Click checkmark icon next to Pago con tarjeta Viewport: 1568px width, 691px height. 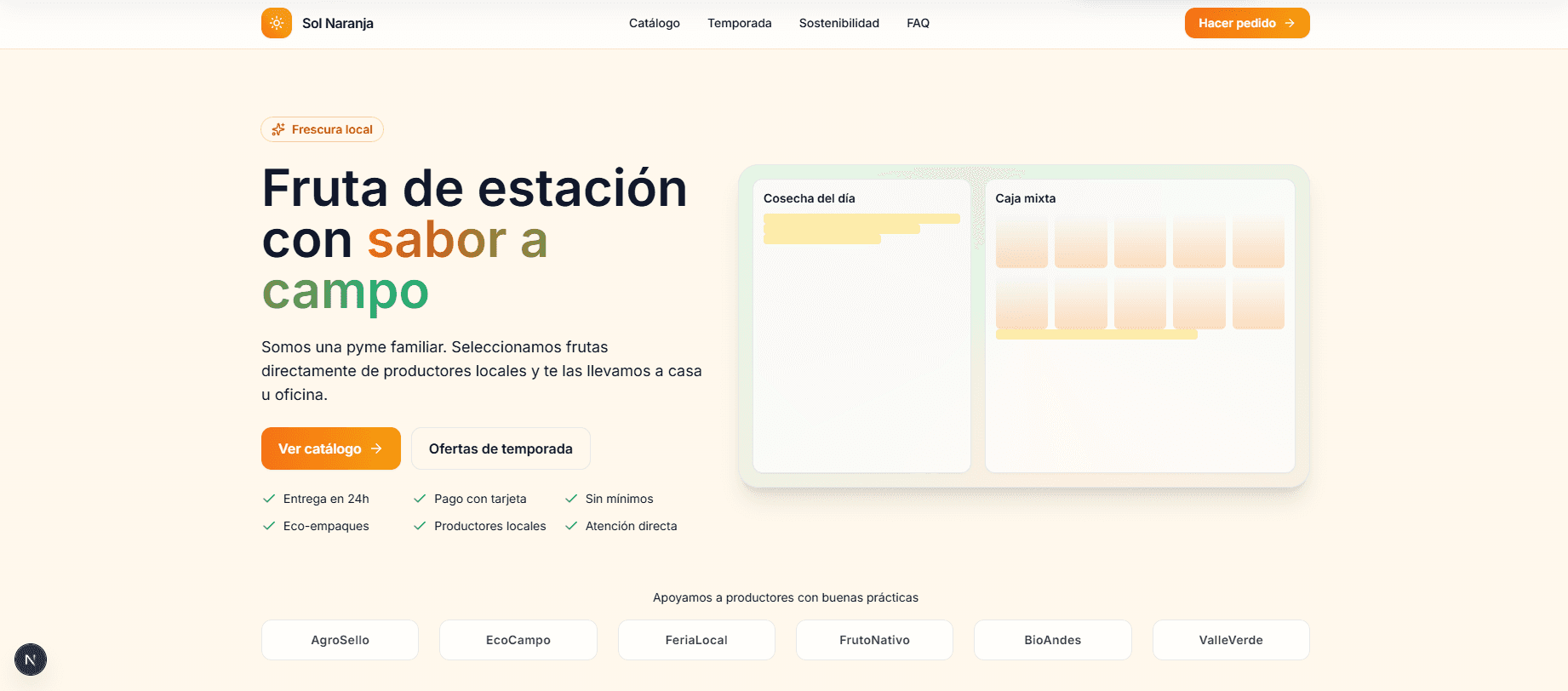[x=420, y=499]
